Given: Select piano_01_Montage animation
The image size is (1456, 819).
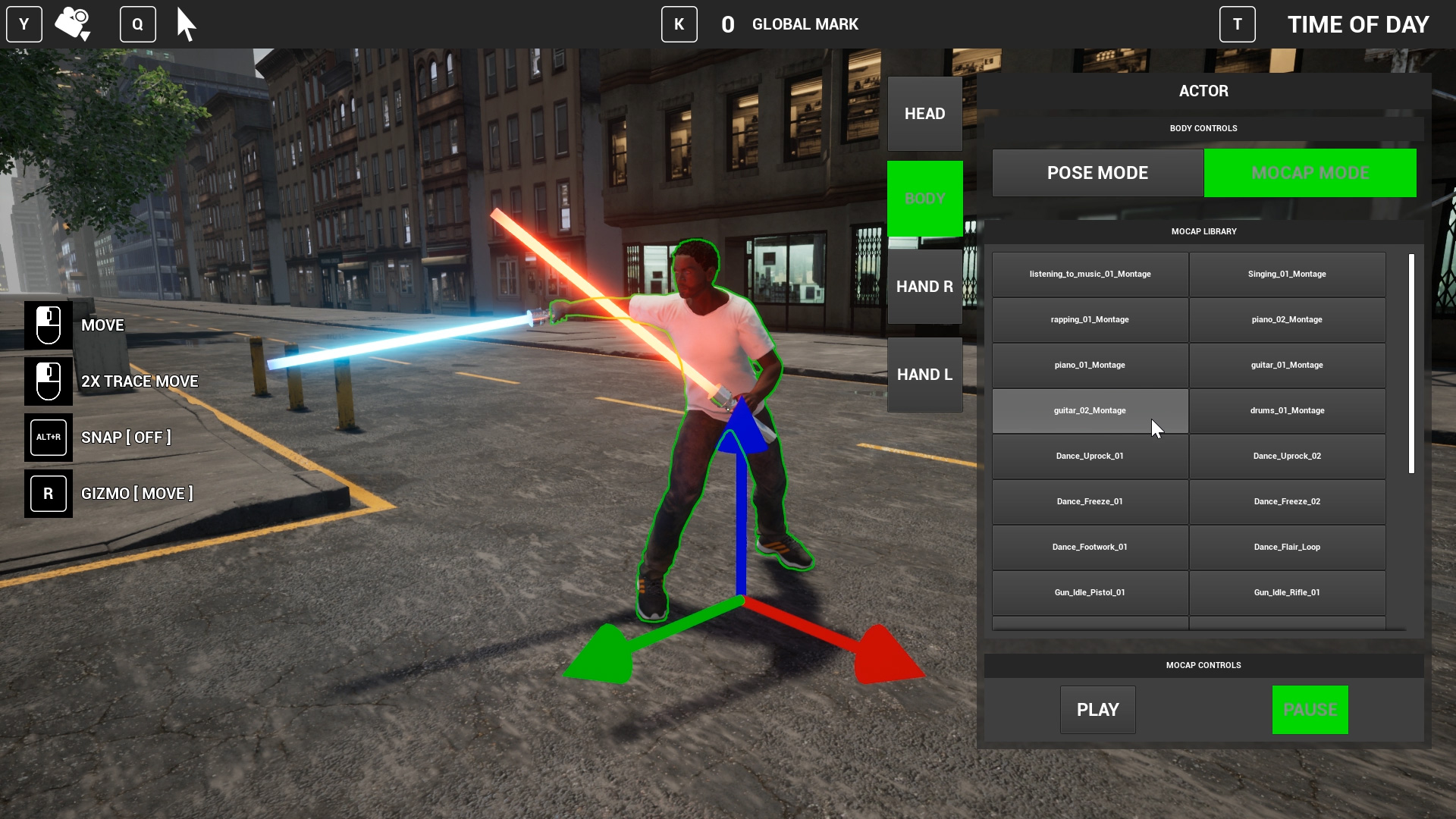Looking at the screenshot, I should (x=1090, y=366).
